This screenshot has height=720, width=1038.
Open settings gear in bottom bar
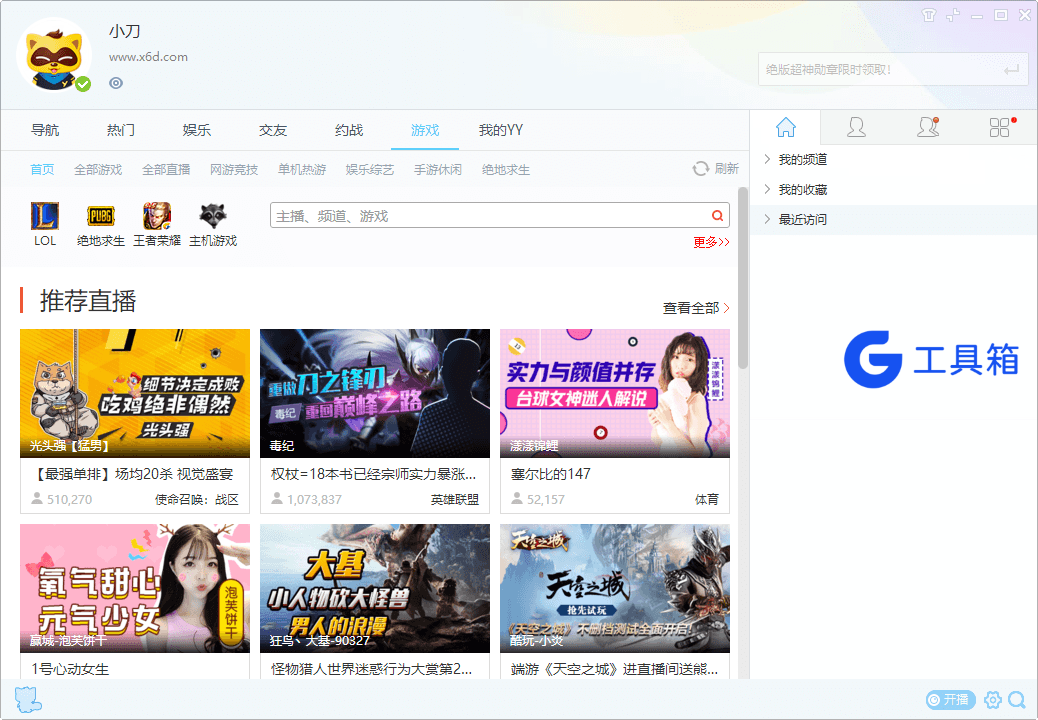tap(992, 699)
